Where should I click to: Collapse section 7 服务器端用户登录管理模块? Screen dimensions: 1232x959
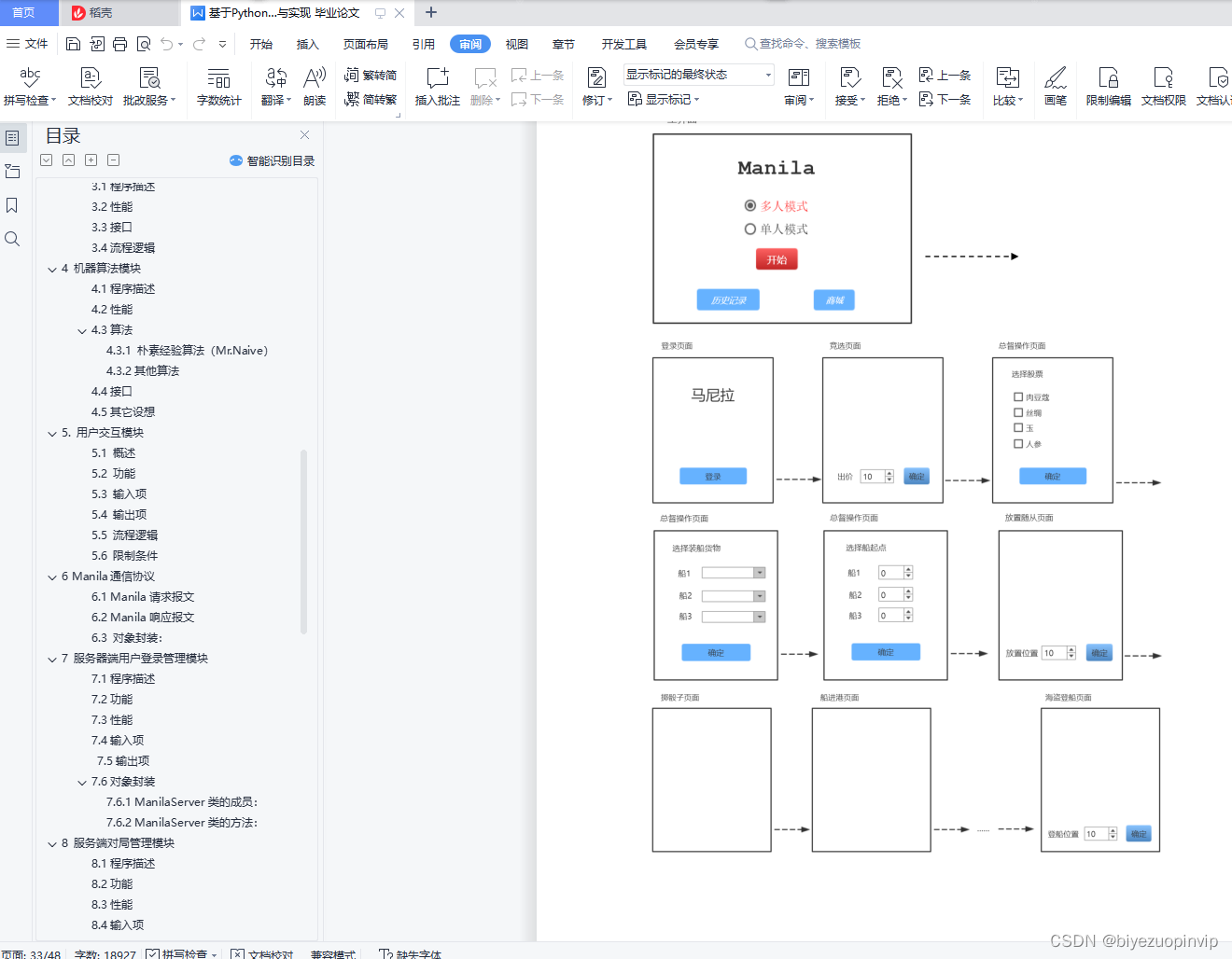tap(52, 659)
